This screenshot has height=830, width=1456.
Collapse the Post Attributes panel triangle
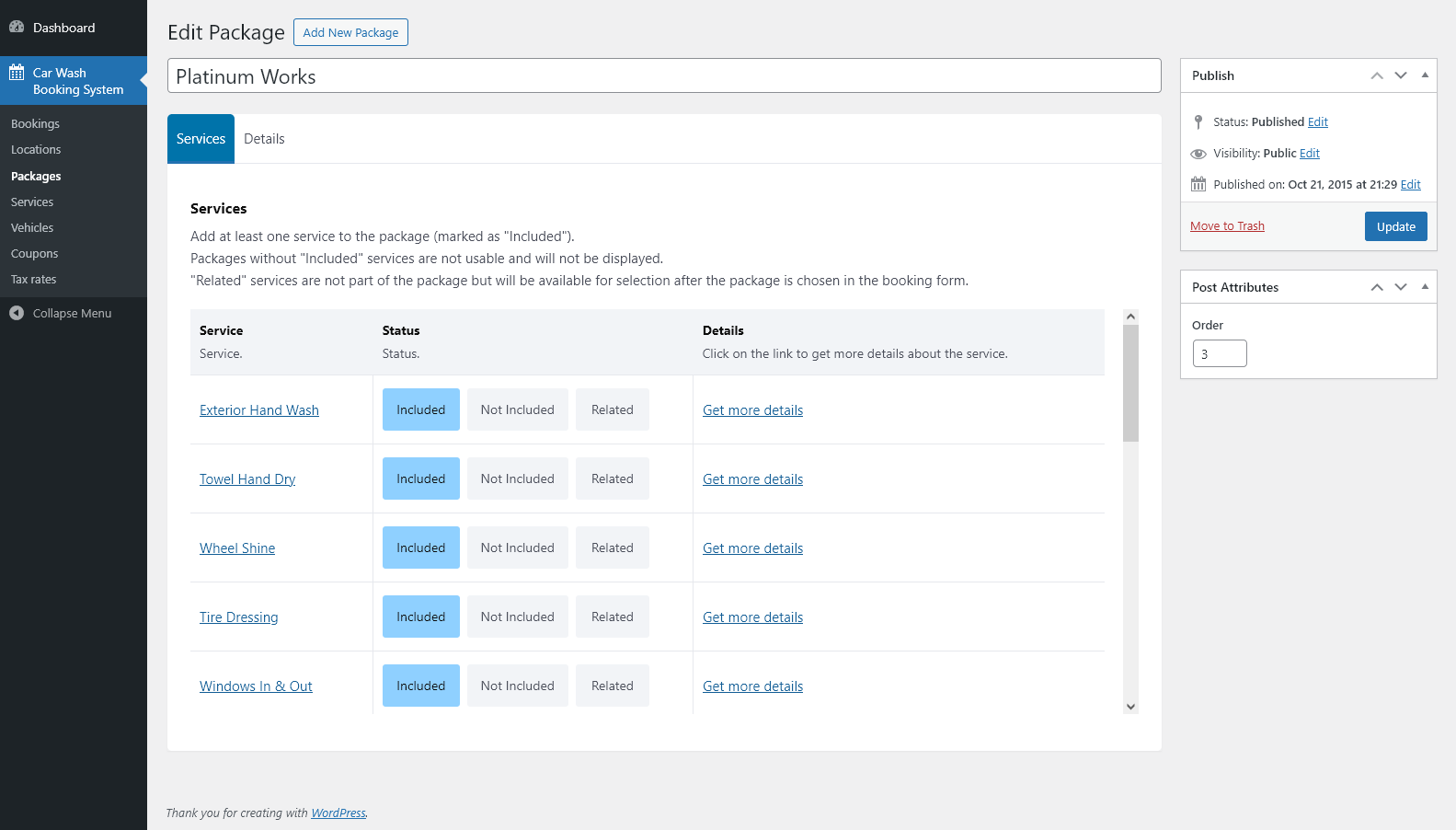click(x=1425, y=287)
